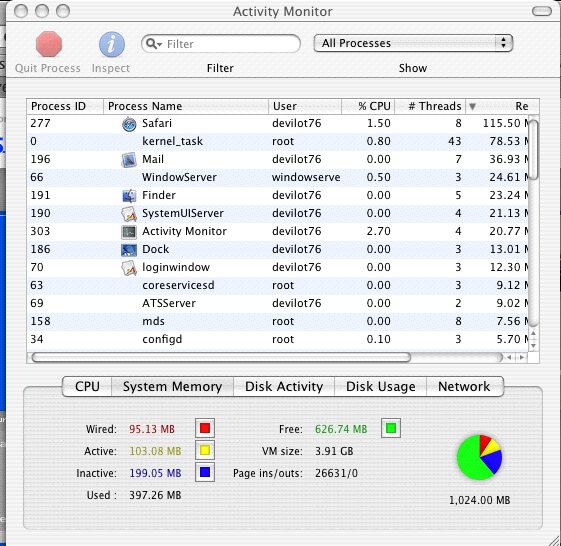The height and width of the screenshot is (546, 561).
Task: Open the Inspect info icon
Action: click(112, 44)
